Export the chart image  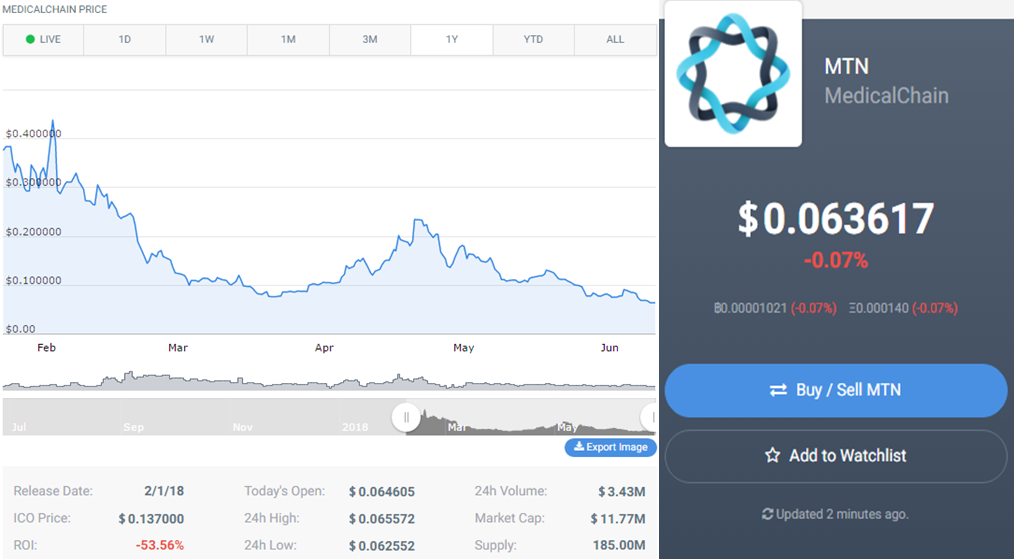(x=610, y=447)
